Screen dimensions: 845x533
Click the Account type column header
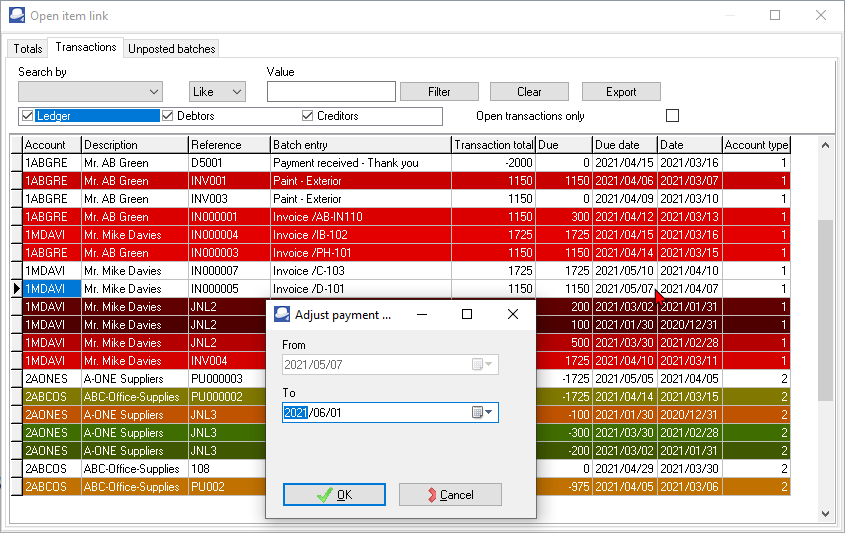tap(756, 145)
